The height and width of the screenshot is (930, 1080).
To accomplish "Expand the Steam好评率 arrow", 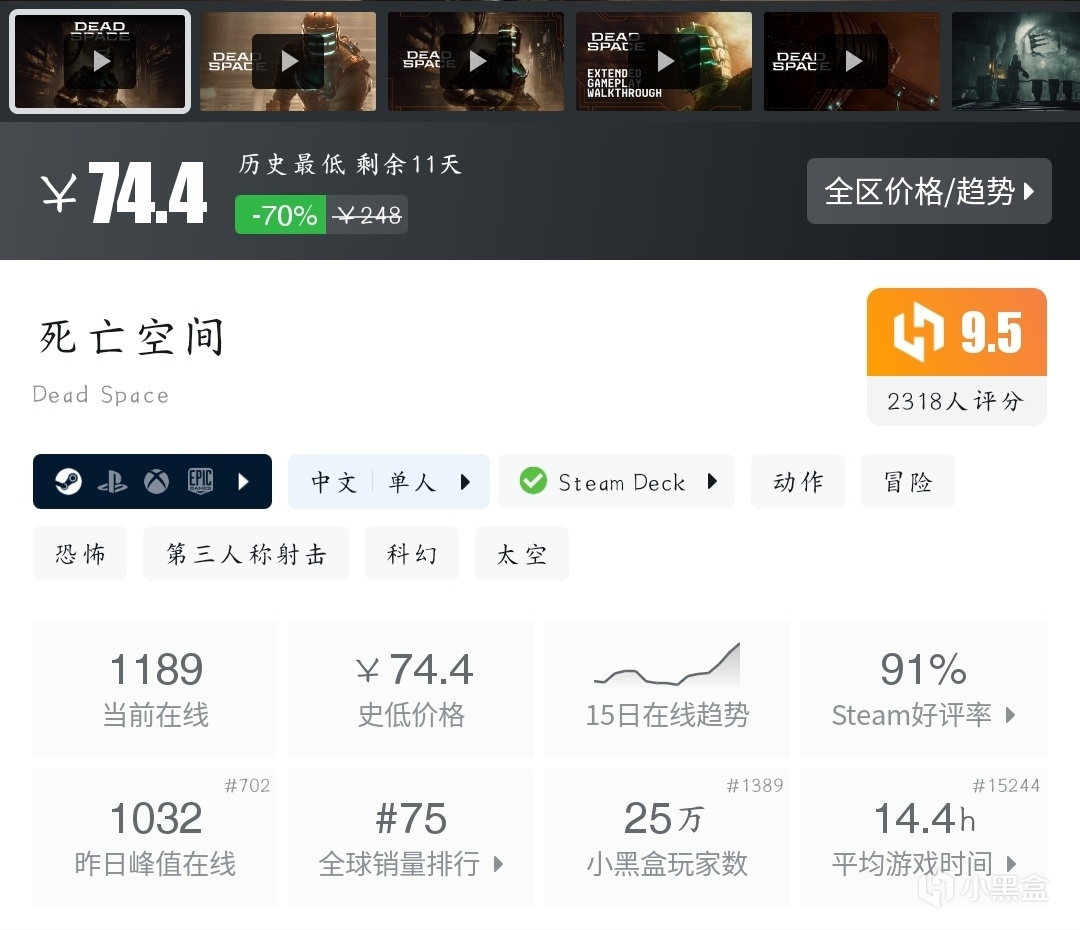I will tap(1010, 714).
